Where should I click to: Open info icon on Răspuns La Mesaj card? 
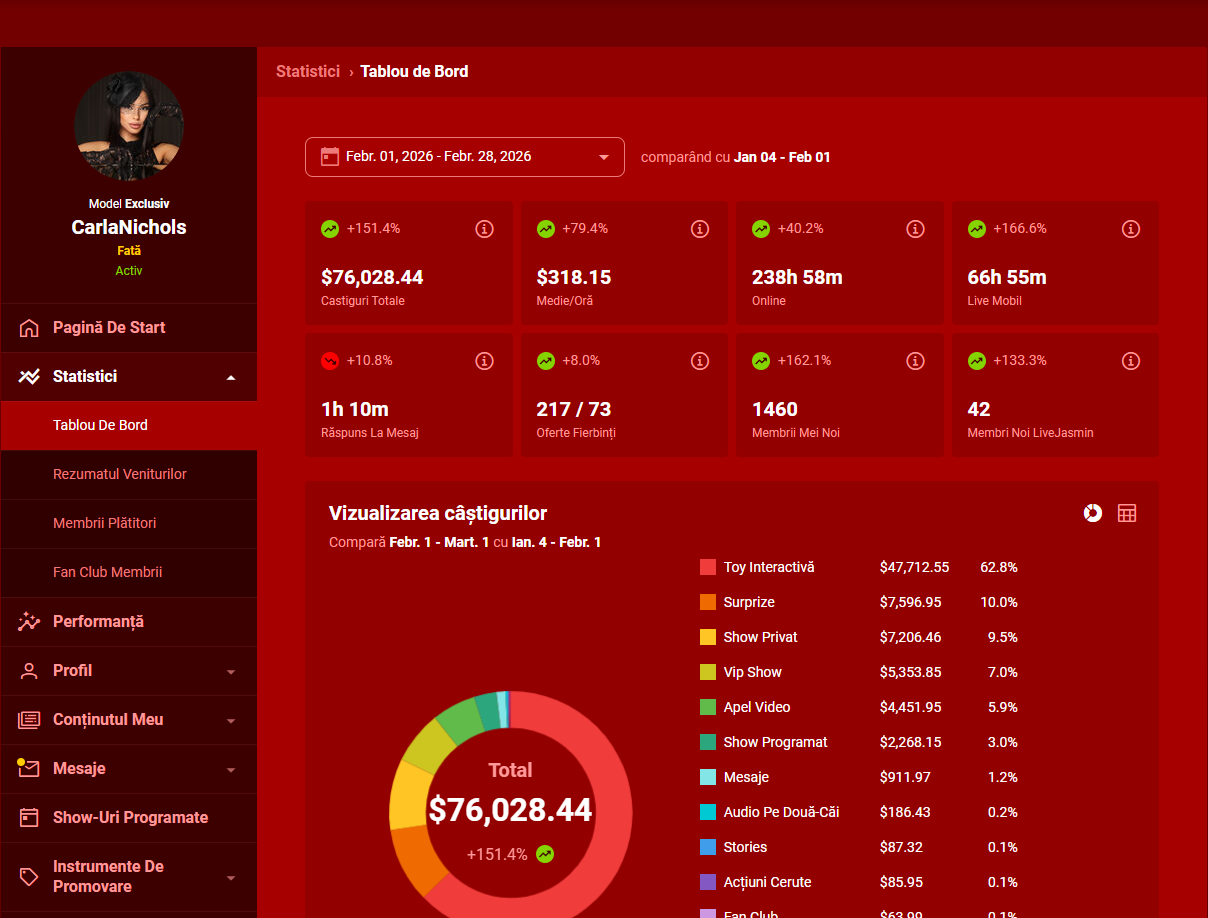[484, 361]
